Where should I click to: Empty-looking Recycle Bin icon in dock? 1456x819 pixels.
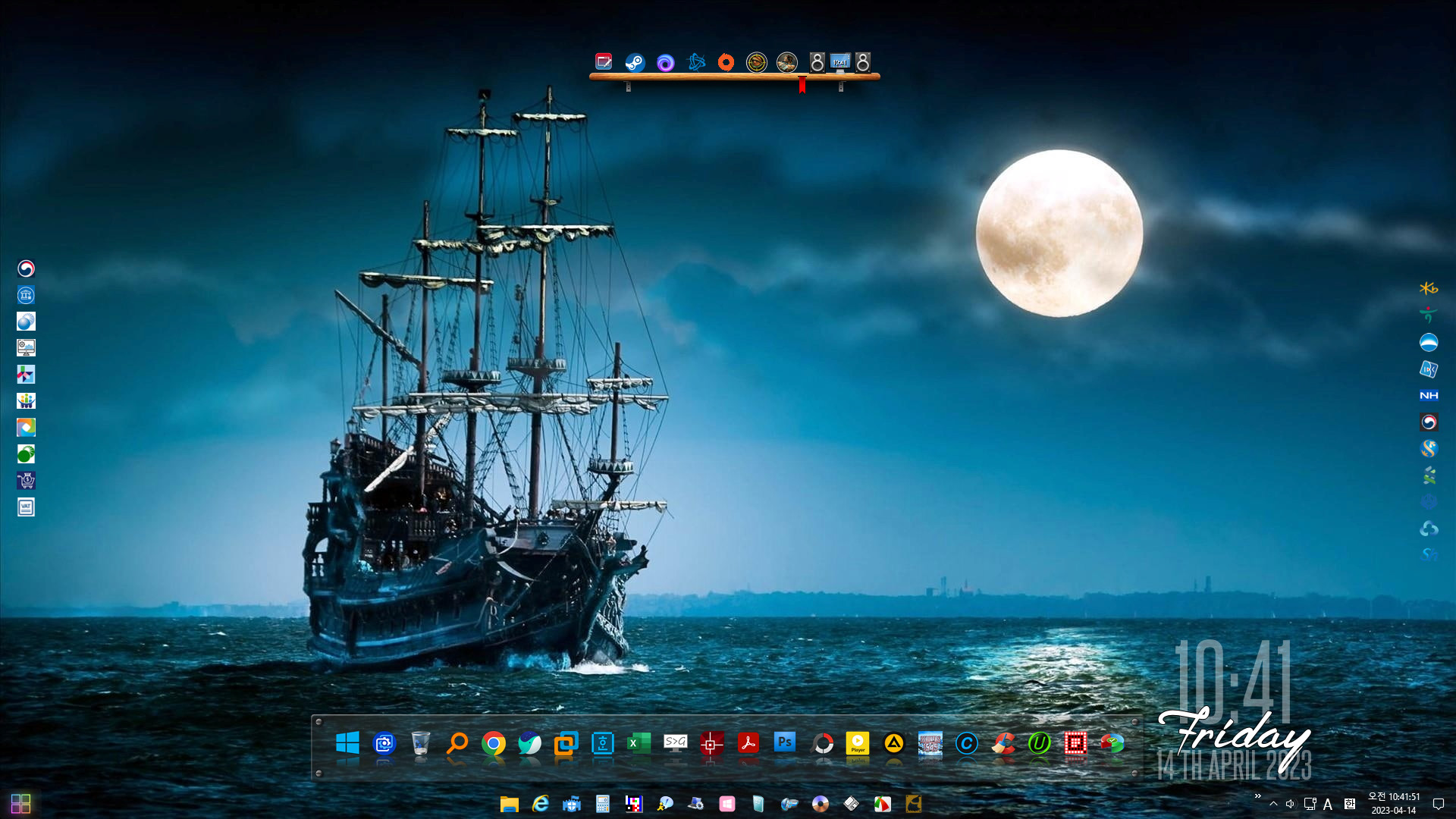point(421,743)
